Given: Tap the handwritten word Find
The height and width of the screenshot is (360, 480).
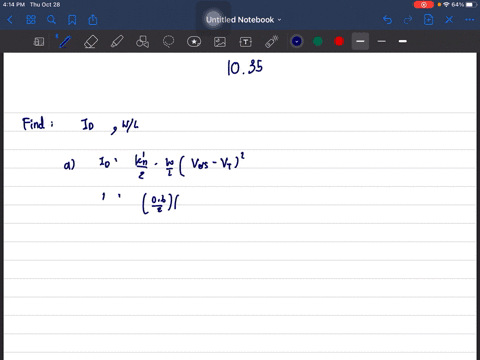Looking at the screenshot, I should (33, 123).
